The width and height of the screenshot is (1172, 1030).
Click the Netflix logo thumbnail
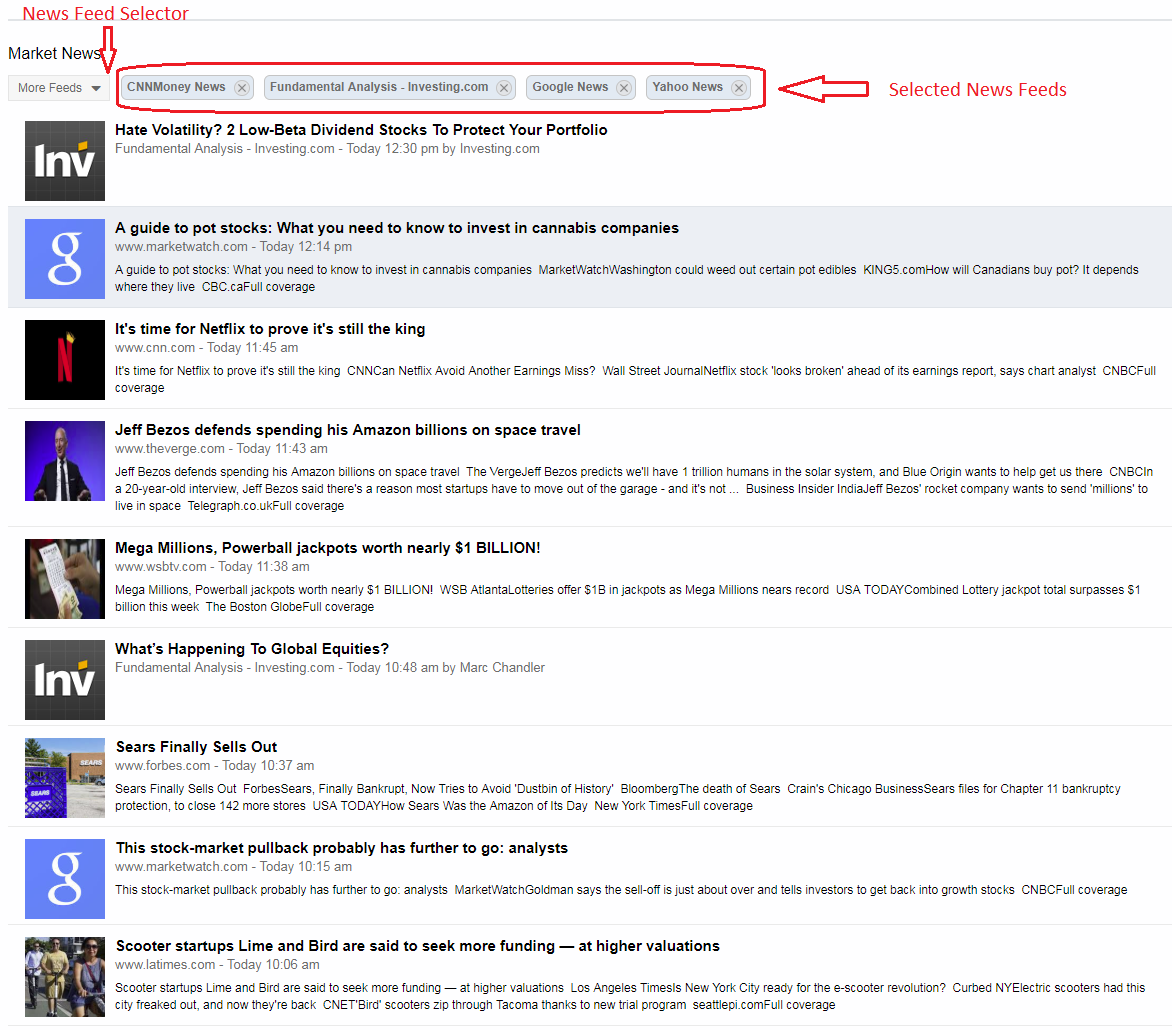click(x=65, y=360)
